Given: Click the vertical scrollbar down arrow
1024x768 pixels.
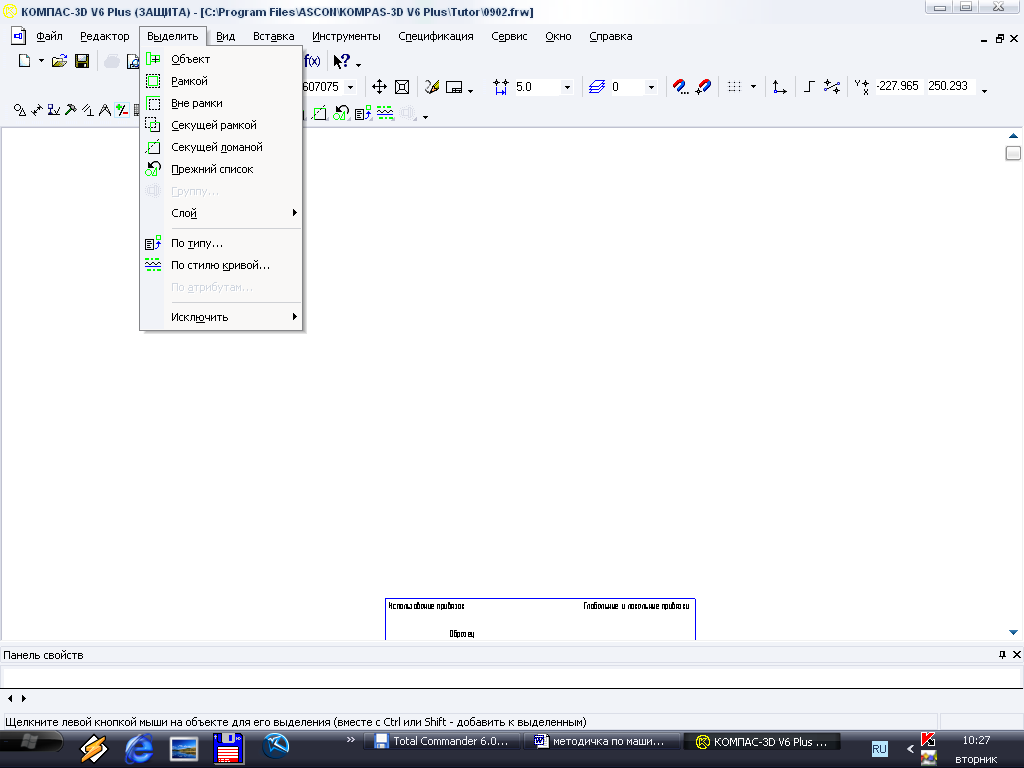Looking at the screenshot, I should click(x=1013, y=632).
